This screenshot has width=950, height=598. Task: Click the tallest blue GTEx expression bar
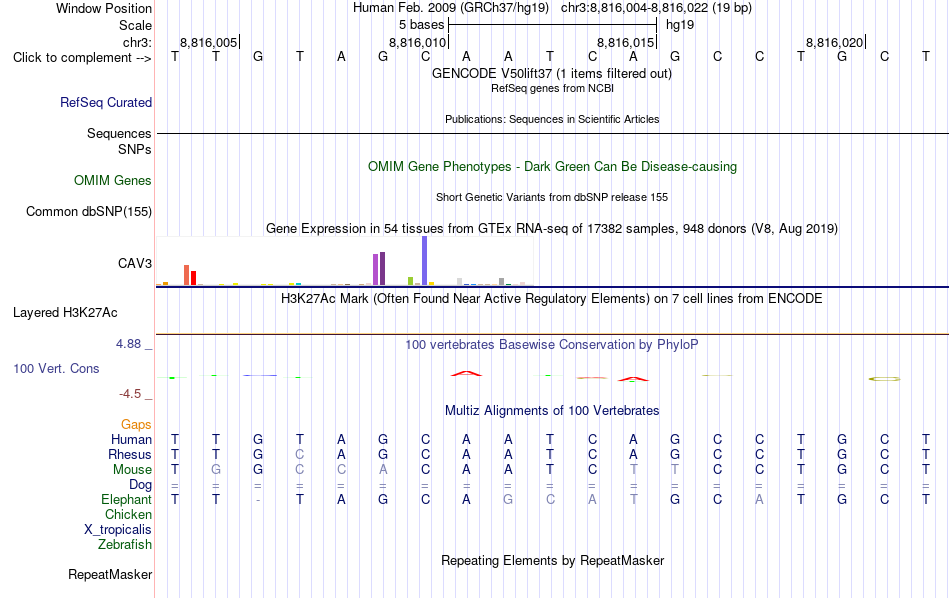tap(425, 261)
